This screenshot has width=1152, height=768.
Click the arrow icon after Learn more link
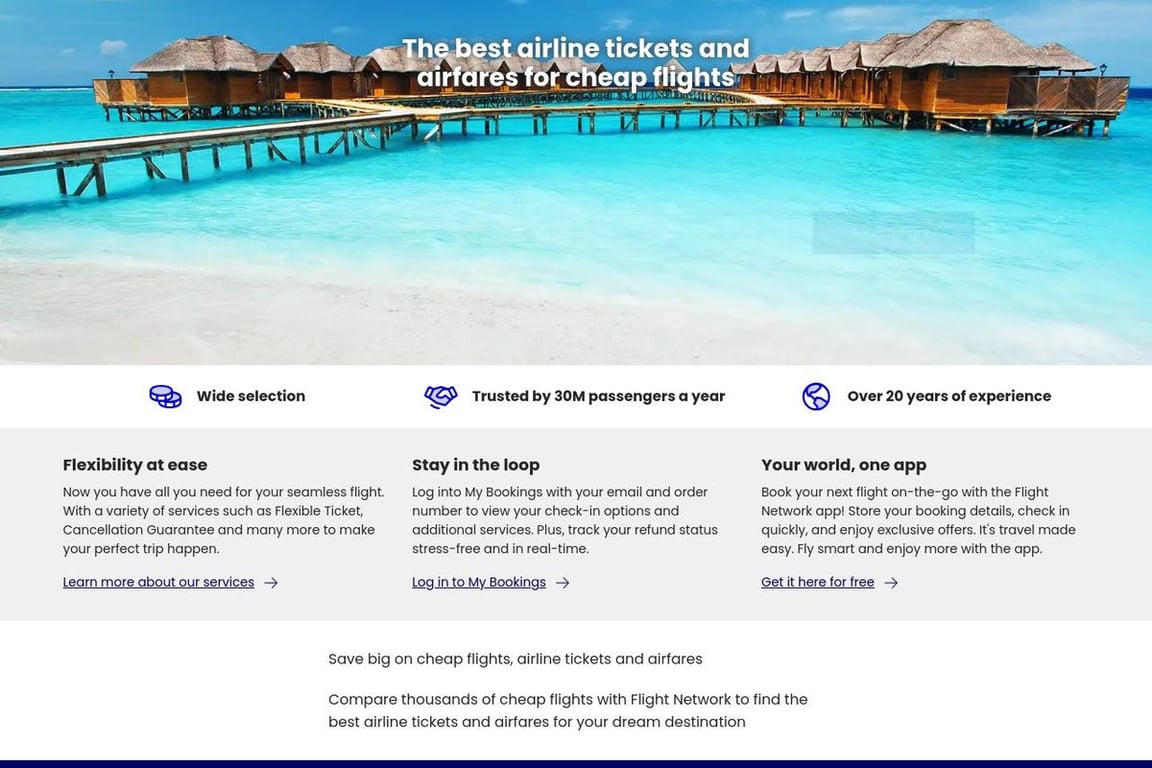272,582
